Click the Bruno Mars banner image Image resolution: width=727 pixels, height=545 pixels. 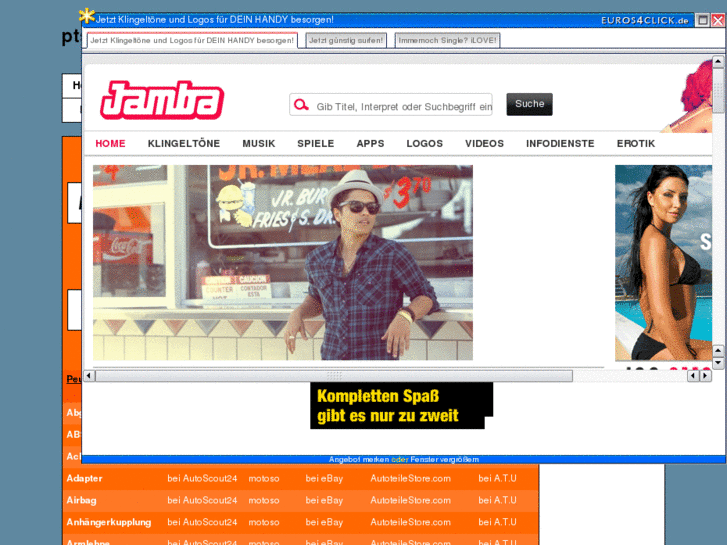pos(283,263)
